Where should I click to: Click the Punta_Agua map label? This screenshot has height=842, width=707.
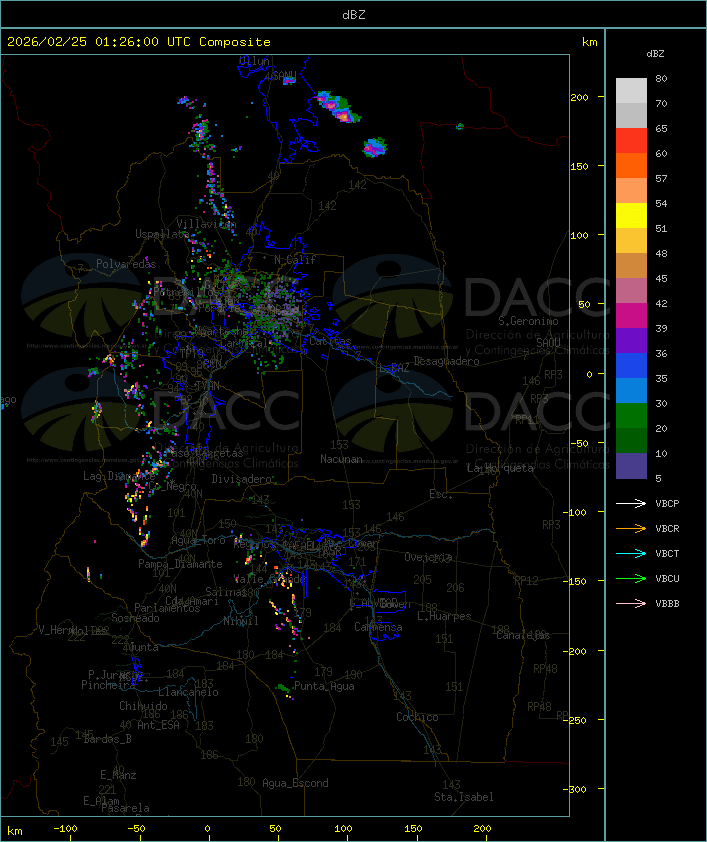tap(324, 686)
